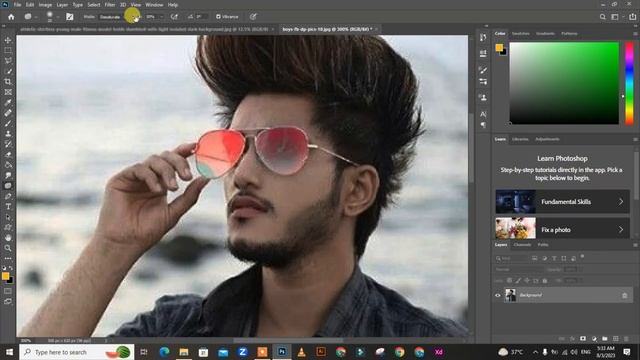Open the Tool Preset picker dropdown arrow
Viewport: 640px width, 360px height.
tap(36, 17)
